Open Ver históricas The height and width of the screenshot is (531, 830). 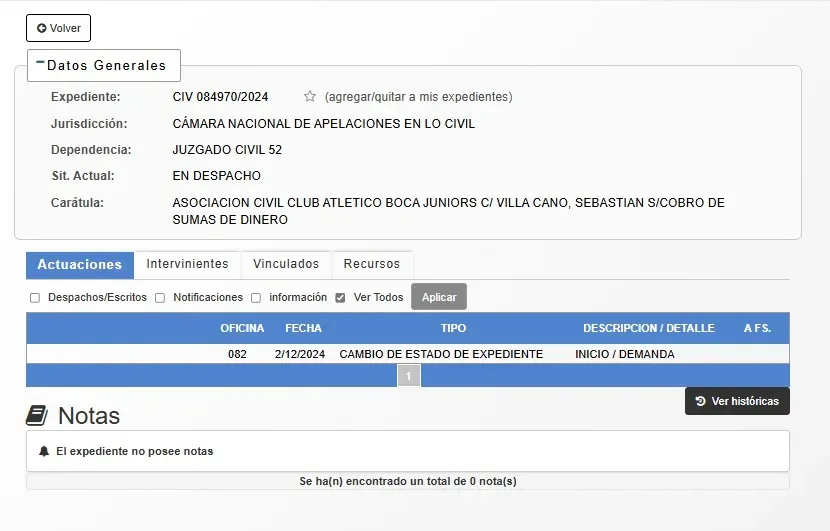[x=737, y=401]
